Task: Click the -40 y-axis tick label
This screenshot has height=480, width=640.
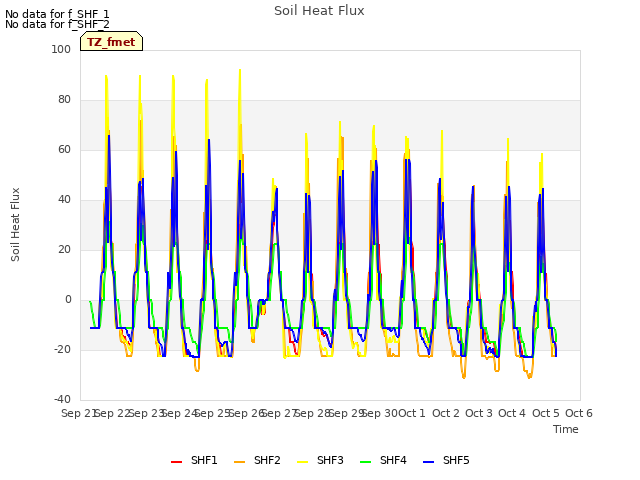Action: [62, 399]
